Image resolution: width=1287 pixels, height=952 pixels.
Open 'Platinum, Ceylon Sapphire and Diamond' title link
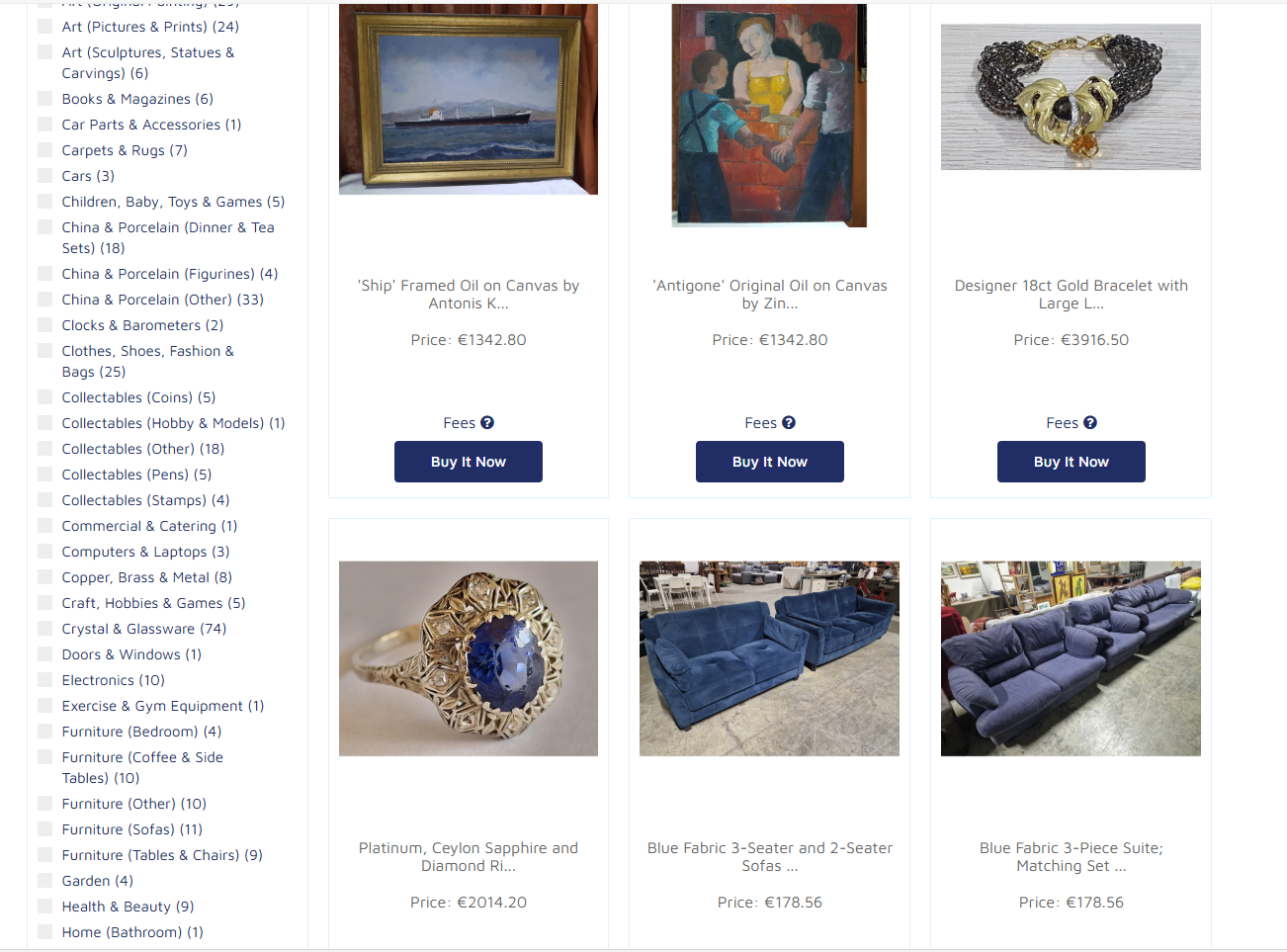[469, 857]
